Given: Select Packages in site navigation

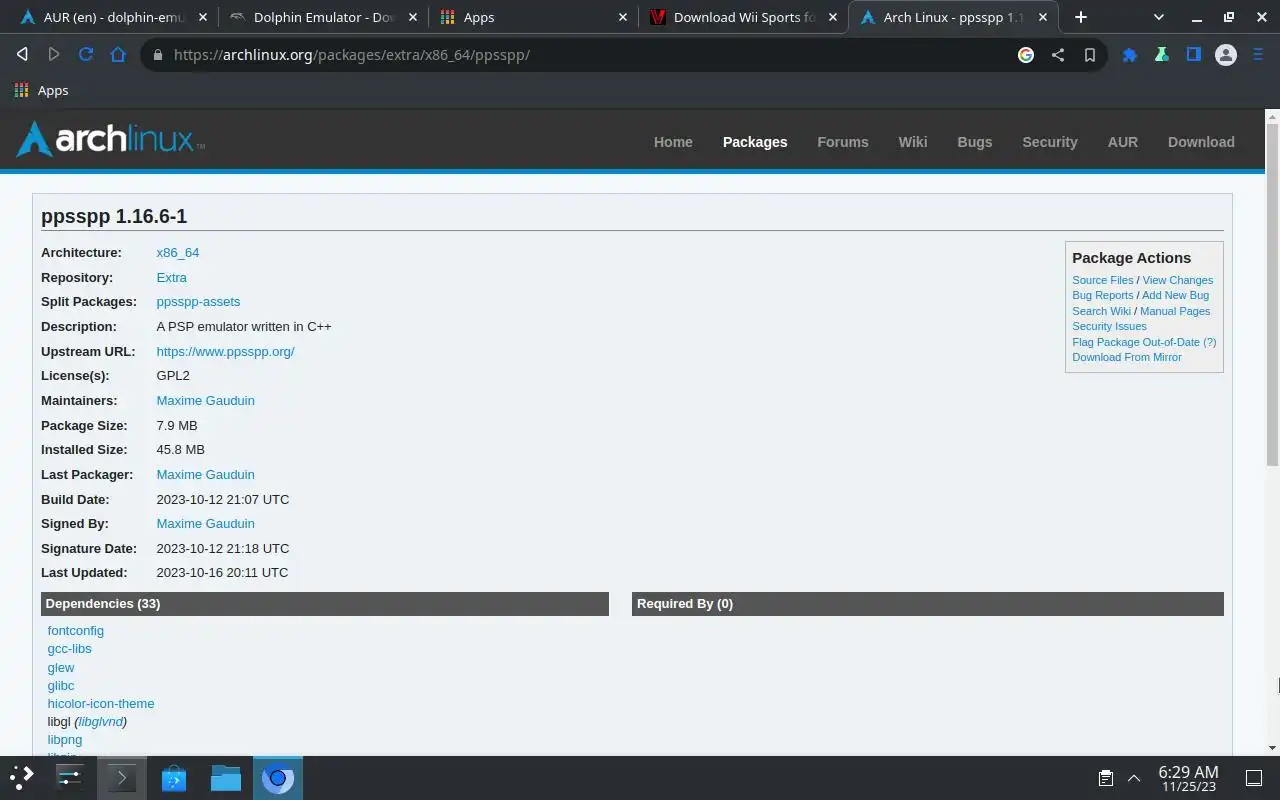Looking at the screenshot, I should 755,142.
